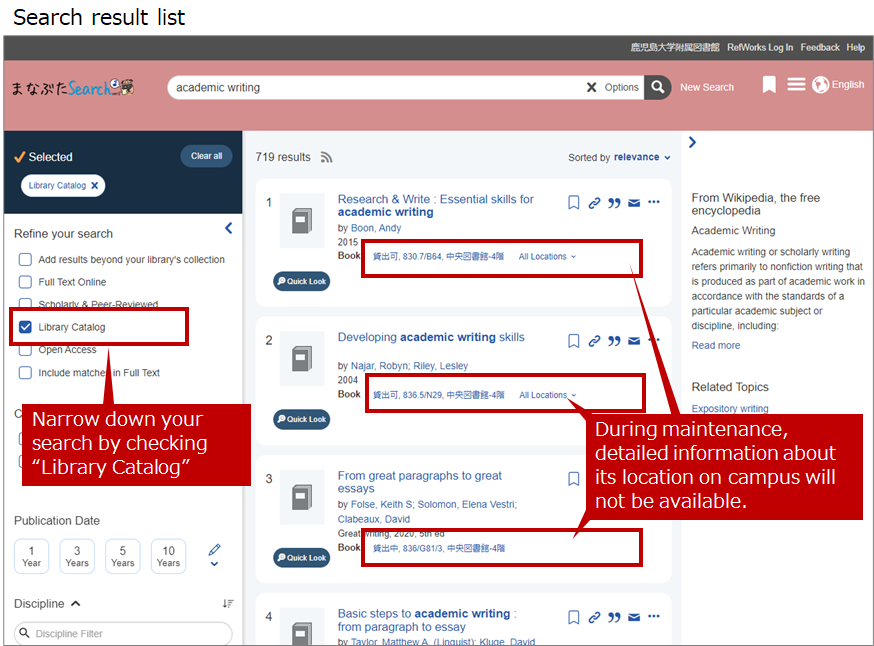This screenshot has width=874, height=646.
Task: Open the Help menu item
Action: pyautogui.click(x=855, y=47)
